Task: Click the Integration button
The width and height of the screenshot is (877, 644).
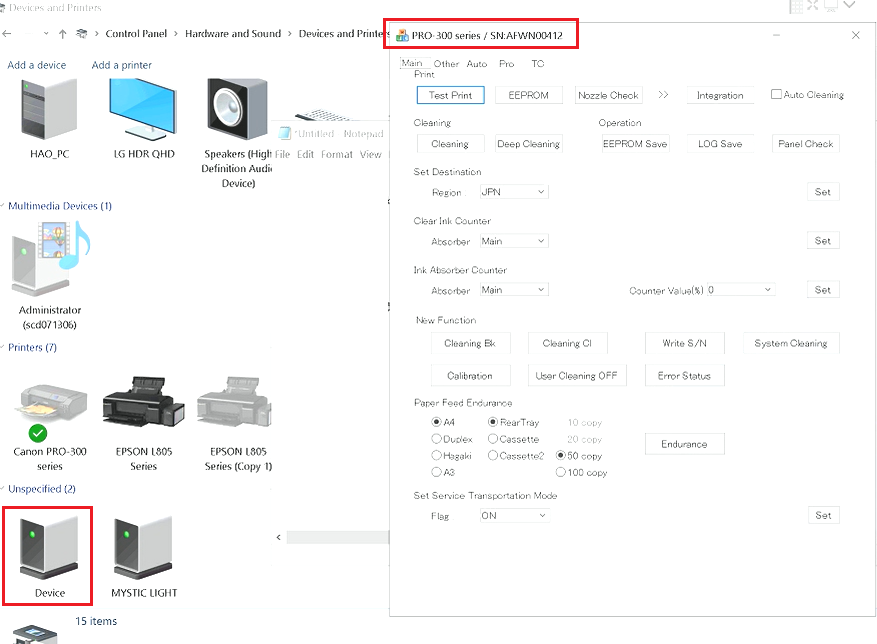Action: click(x=720, y=95)
